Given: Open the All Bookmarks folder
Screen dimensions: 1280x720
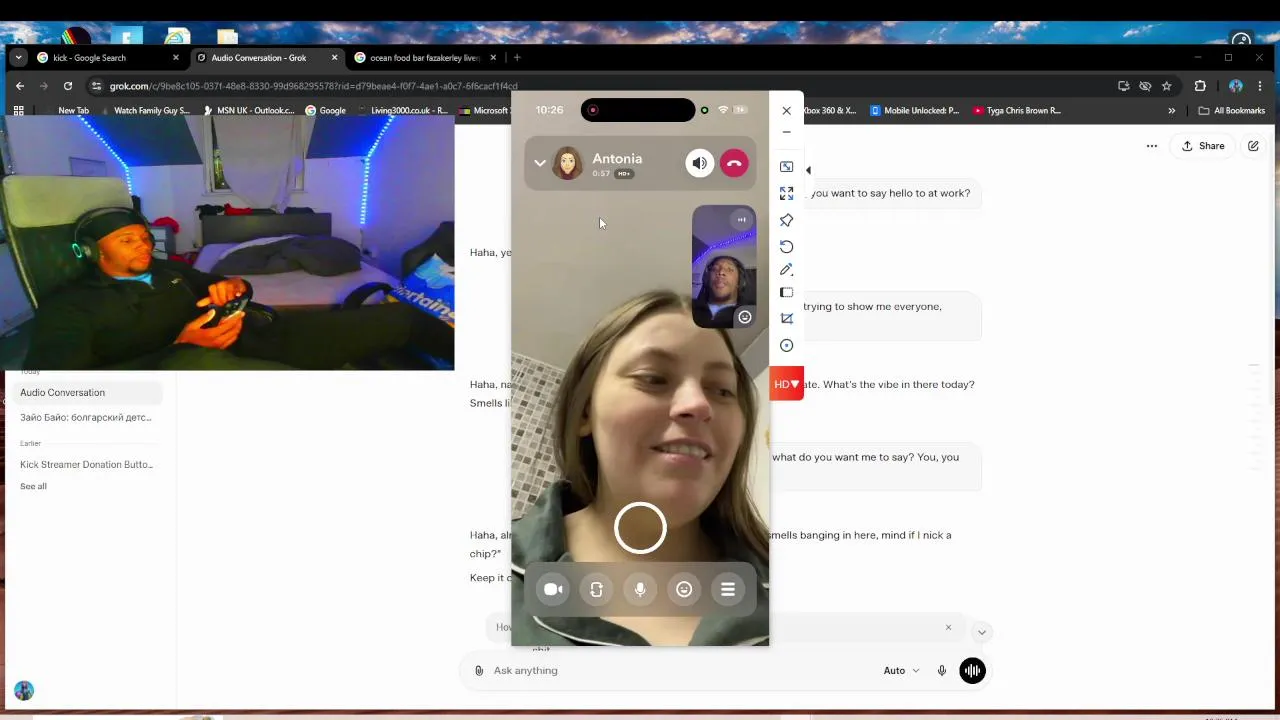Looking at the screenshot, I should coord(1232,111).
